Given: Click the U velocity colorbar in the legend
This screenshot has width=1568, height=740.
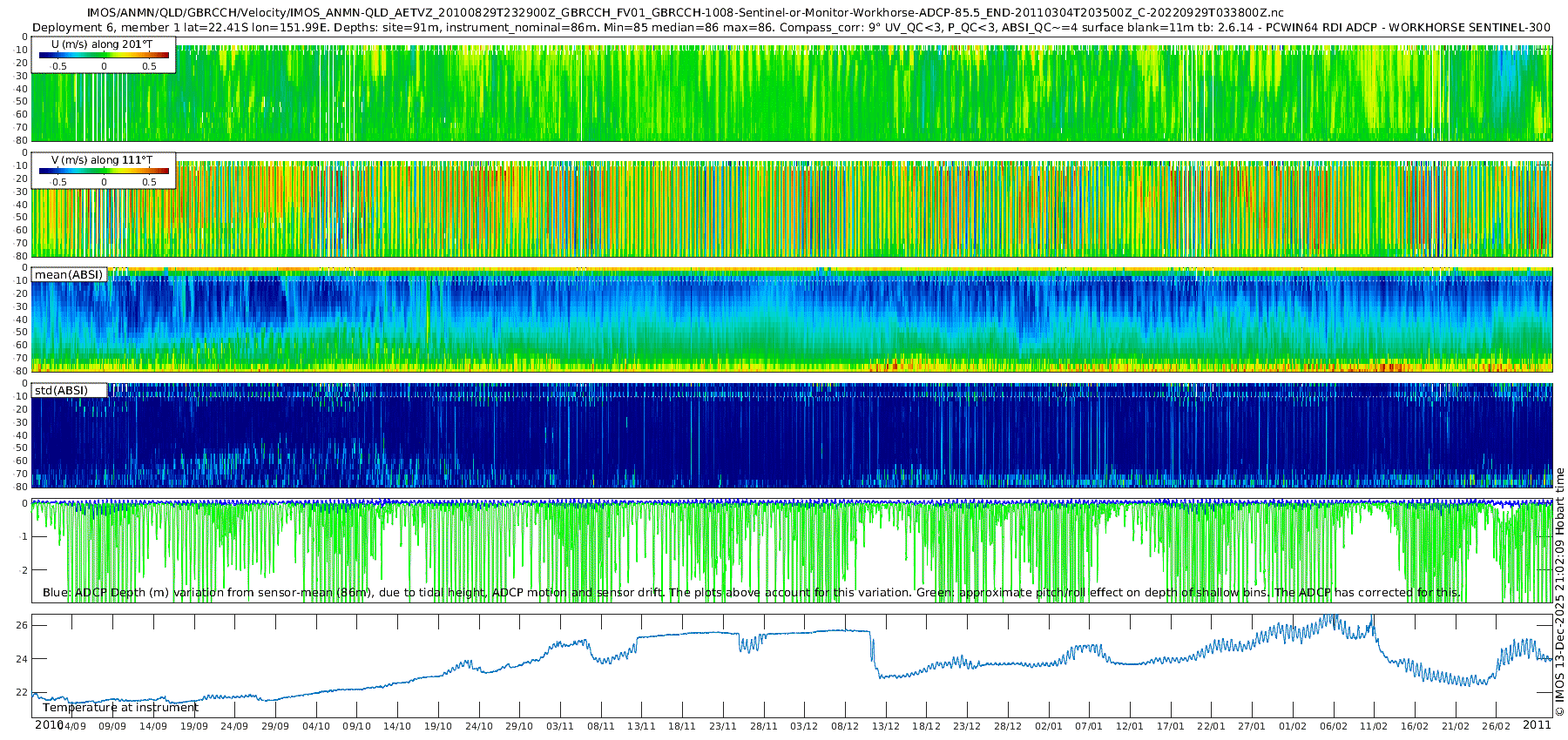Looking at the screenshot, I should (x=104, y=56).
